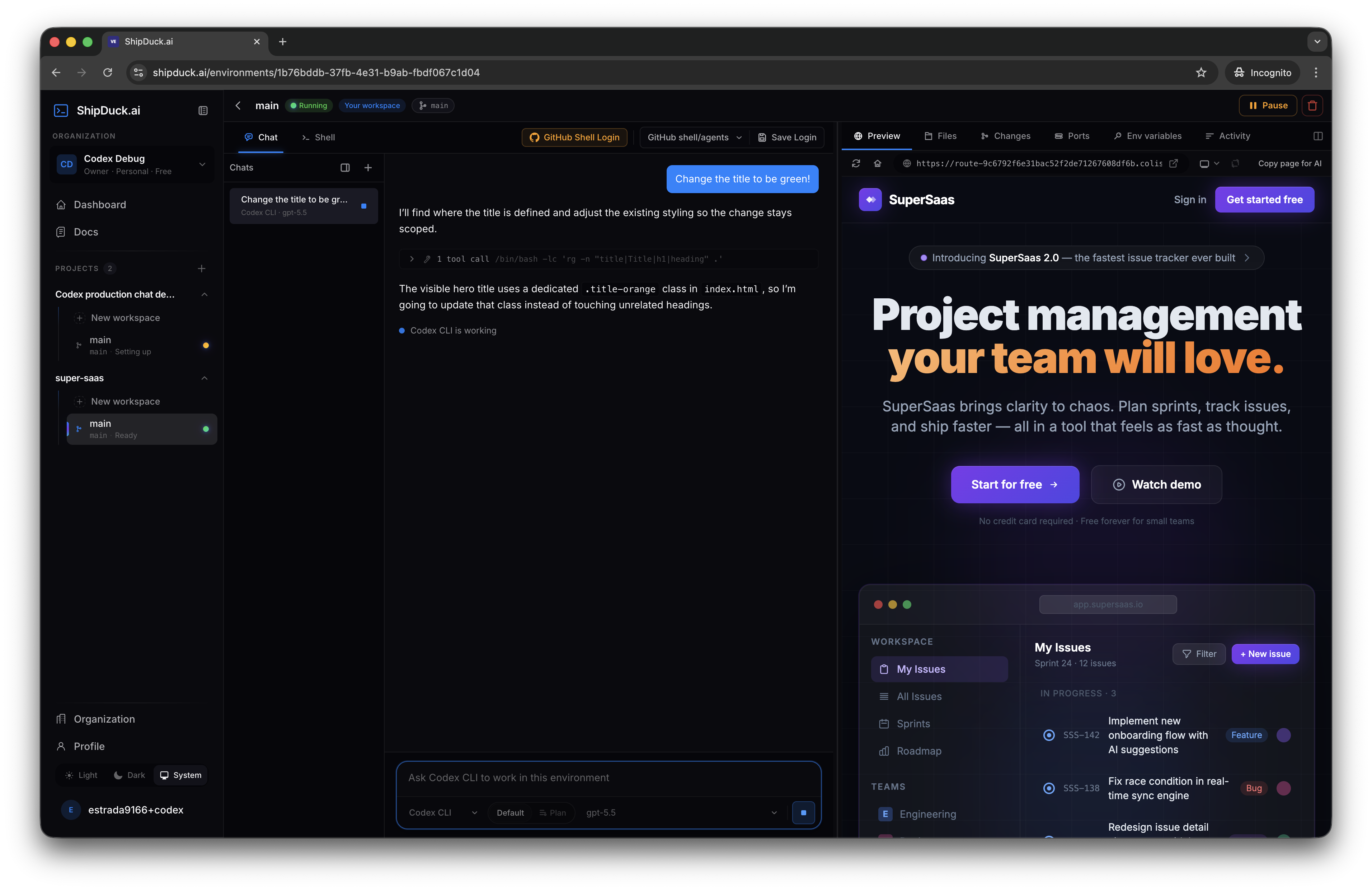Click the SuperSaas logo icon
Viewport: 1372px width, 891px height.
tap(870, 200)
